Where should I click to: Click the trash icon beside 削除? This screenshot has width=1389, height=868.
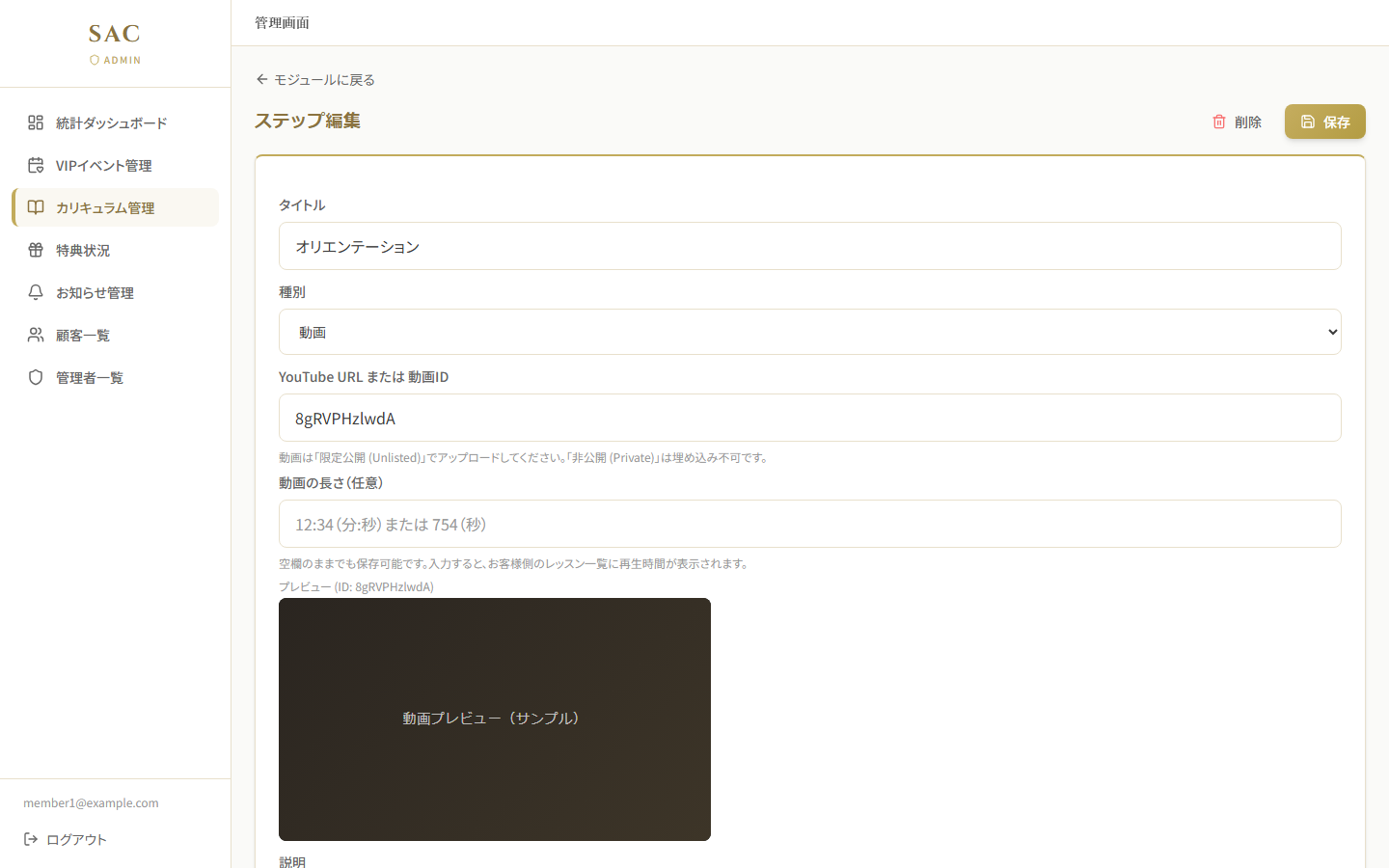tap(1219, 122)
